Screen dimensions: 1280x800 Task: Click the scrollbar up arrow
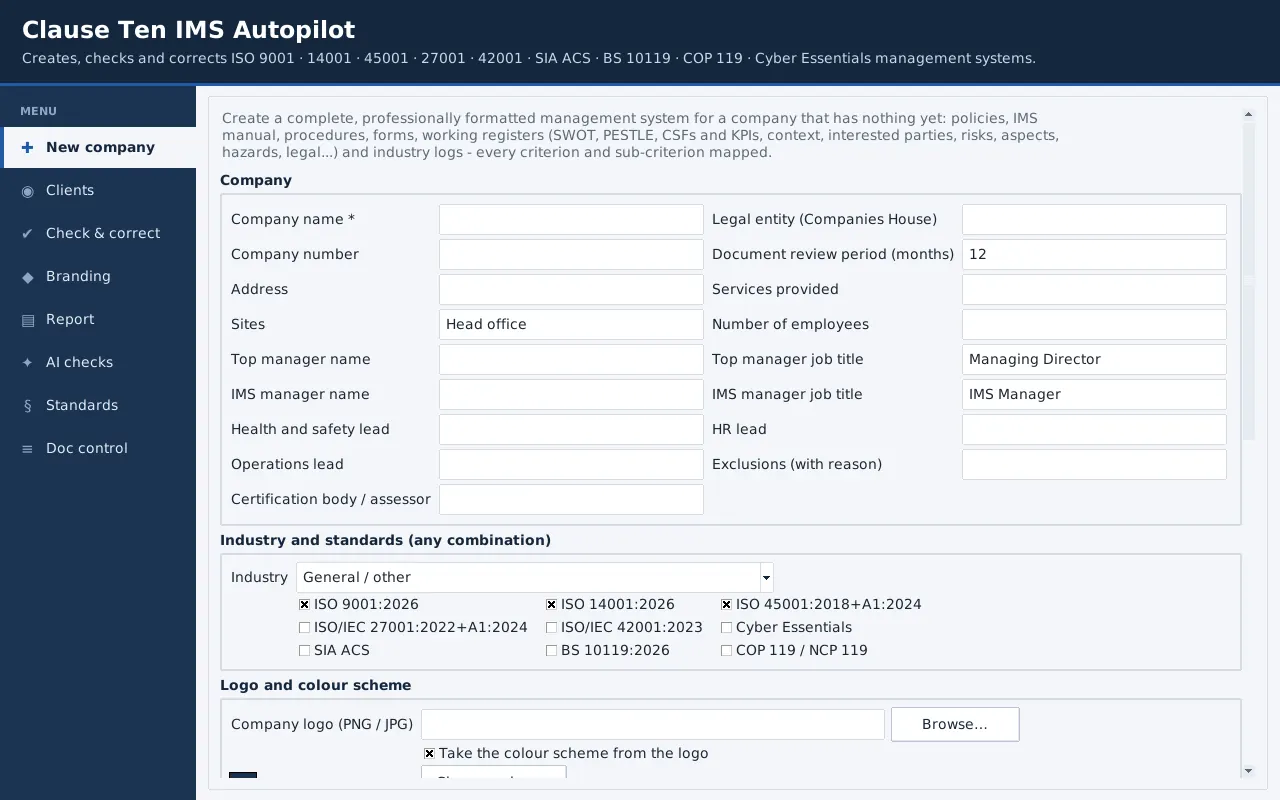click(1248, 115)
